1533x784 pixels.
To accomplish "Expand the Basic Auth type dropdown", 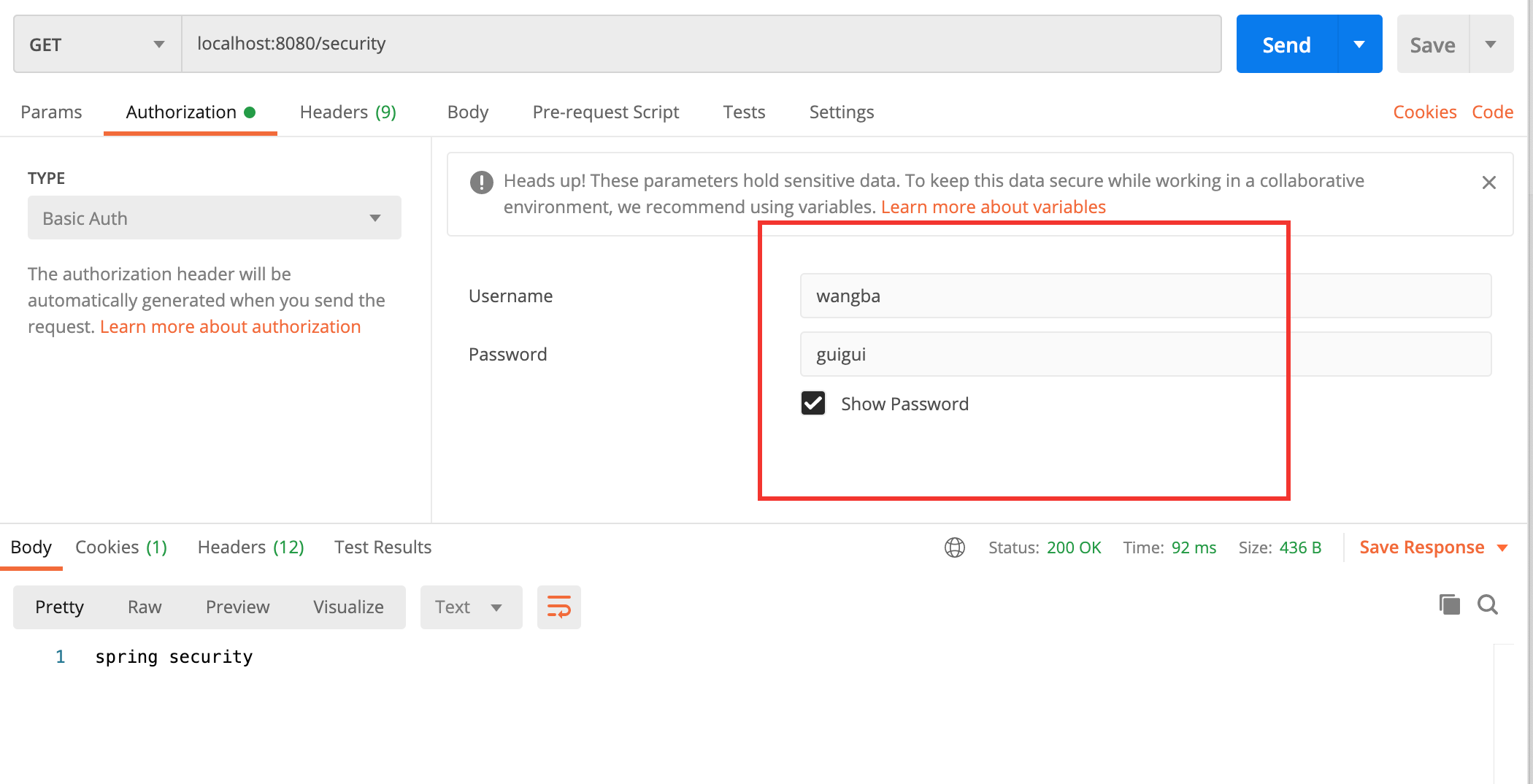I will coord(214,218).
